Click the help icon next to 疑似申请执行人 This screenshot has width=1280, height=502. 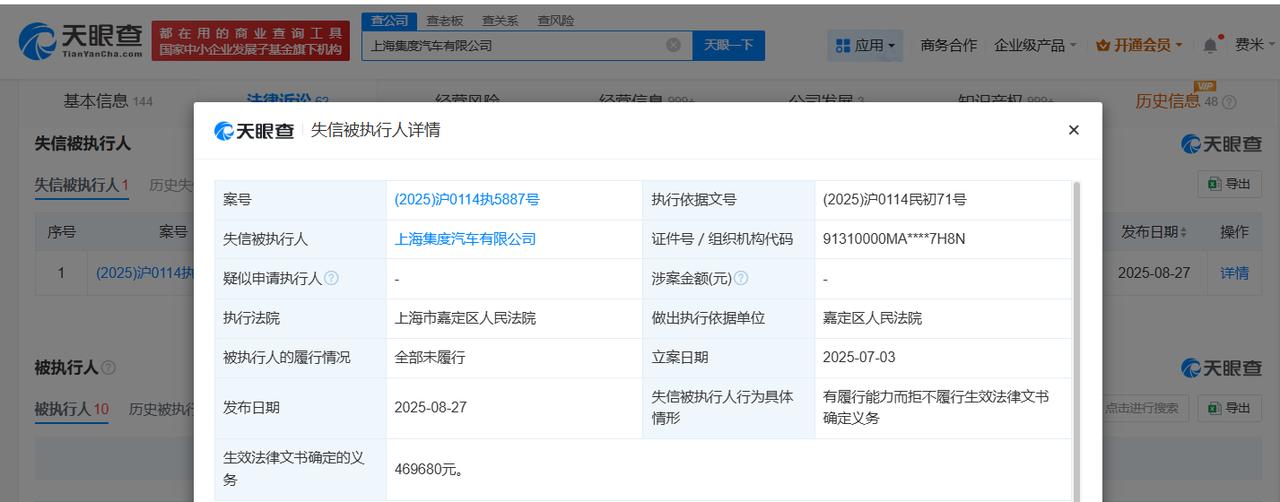tap(331, 278)
